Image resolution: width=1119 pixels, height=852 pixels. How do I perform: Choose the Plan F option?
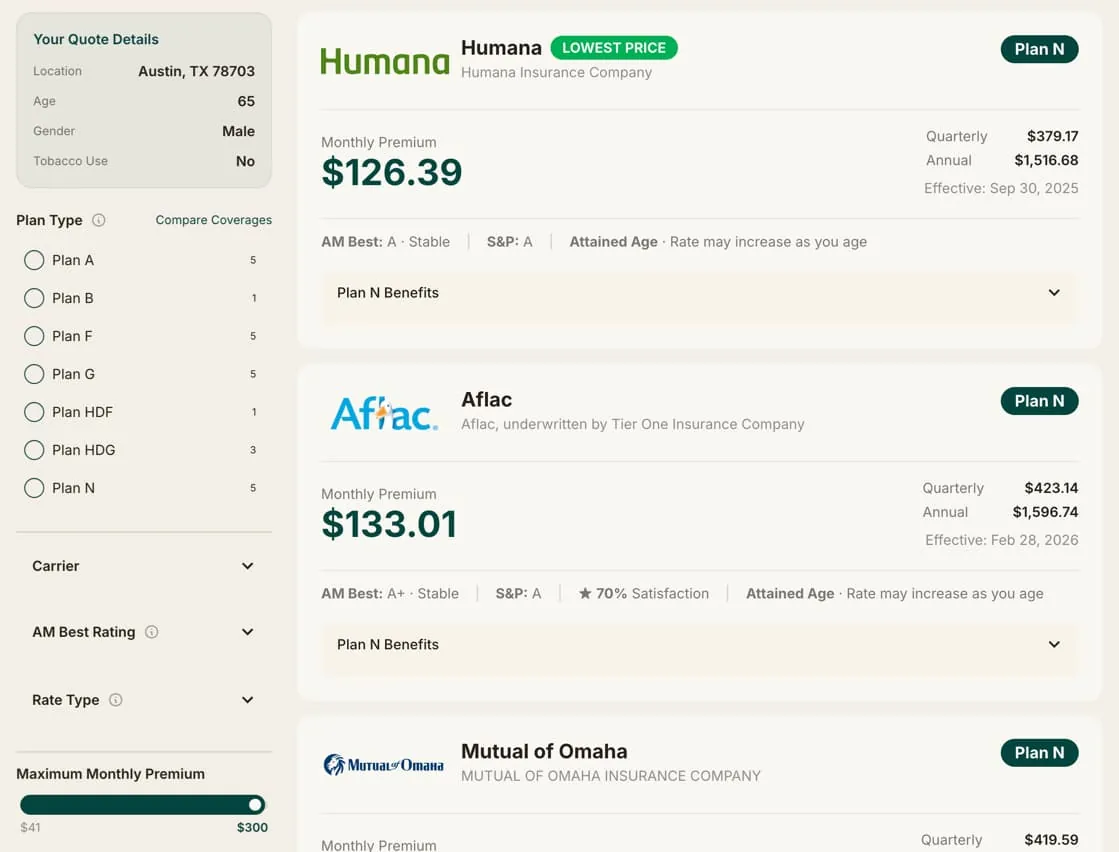(34, 335)
